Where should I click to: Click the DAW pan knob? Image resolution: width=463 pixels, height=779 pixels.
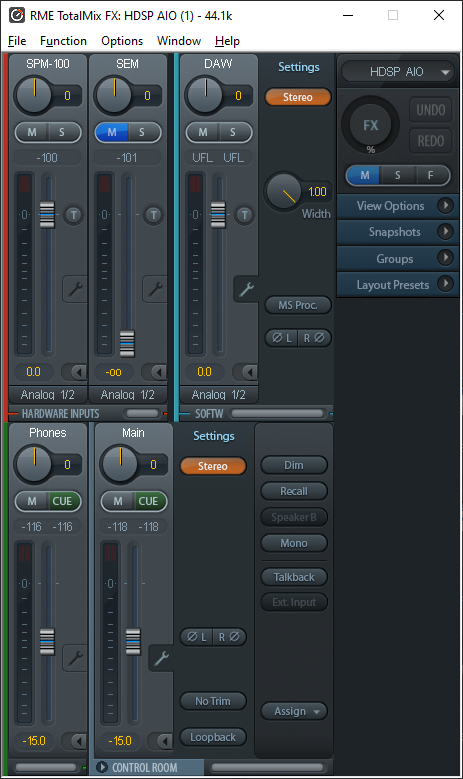pyautogui.click(x=205, y=95)
